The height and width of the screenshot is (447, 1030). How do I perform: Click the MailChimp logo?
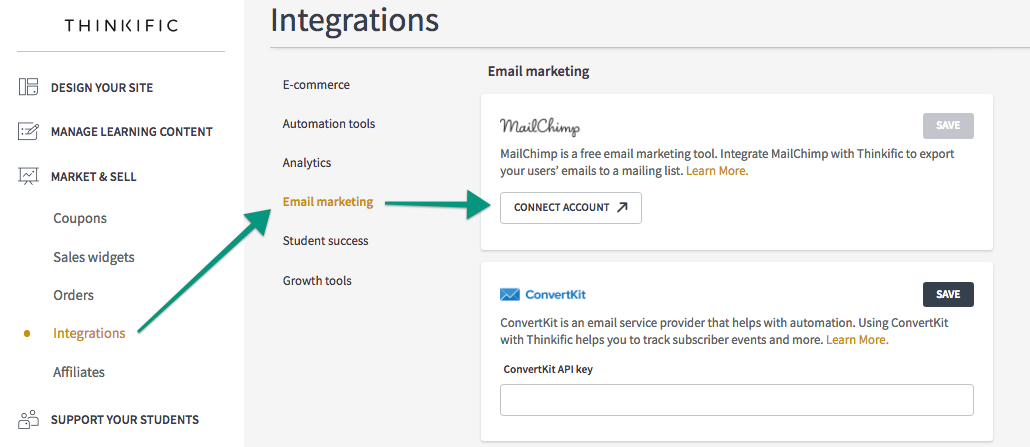[x=540, y=126]
